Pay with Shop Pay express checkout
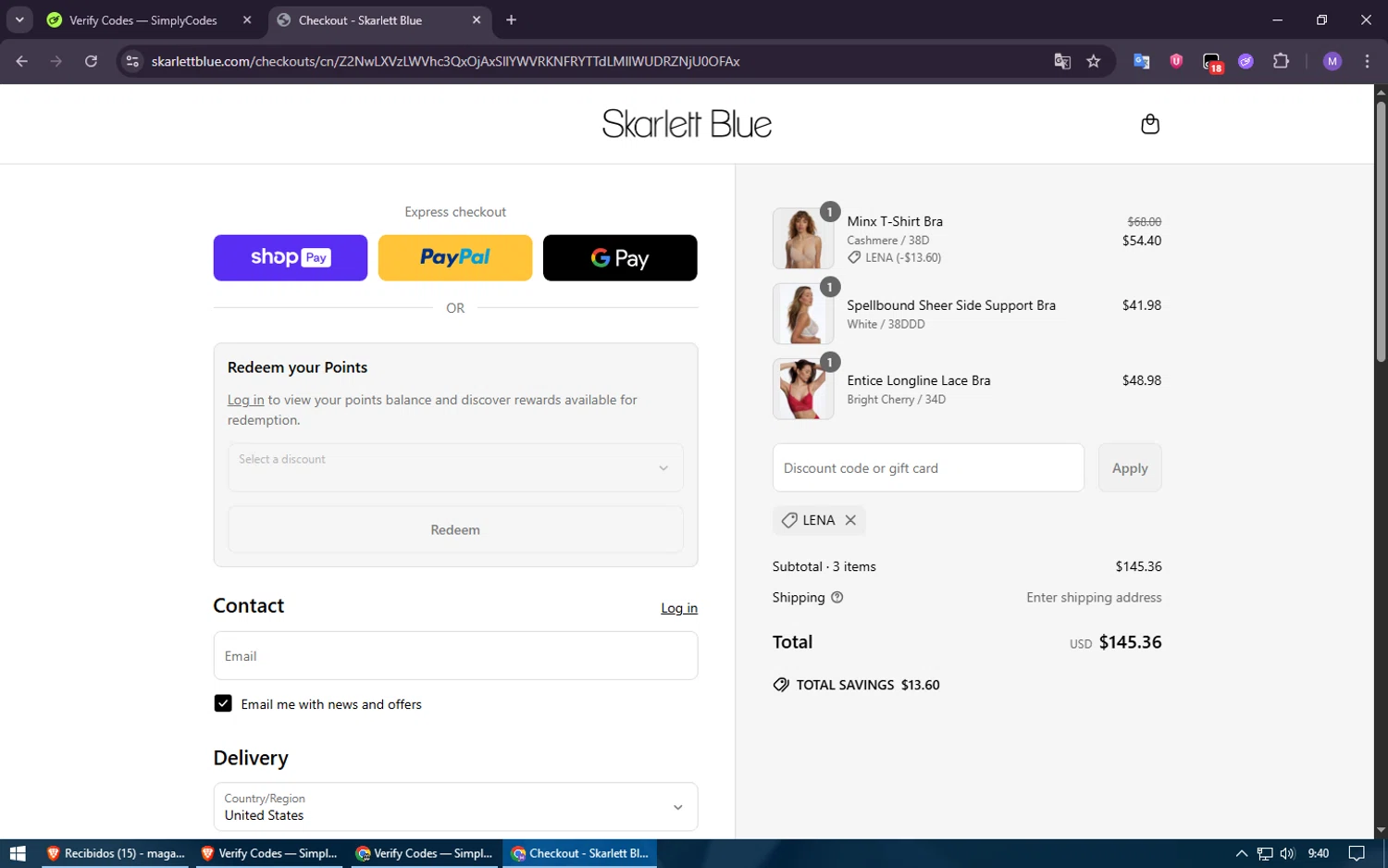This screenshot has width=1388, height=868. click(x=291, y=257)
